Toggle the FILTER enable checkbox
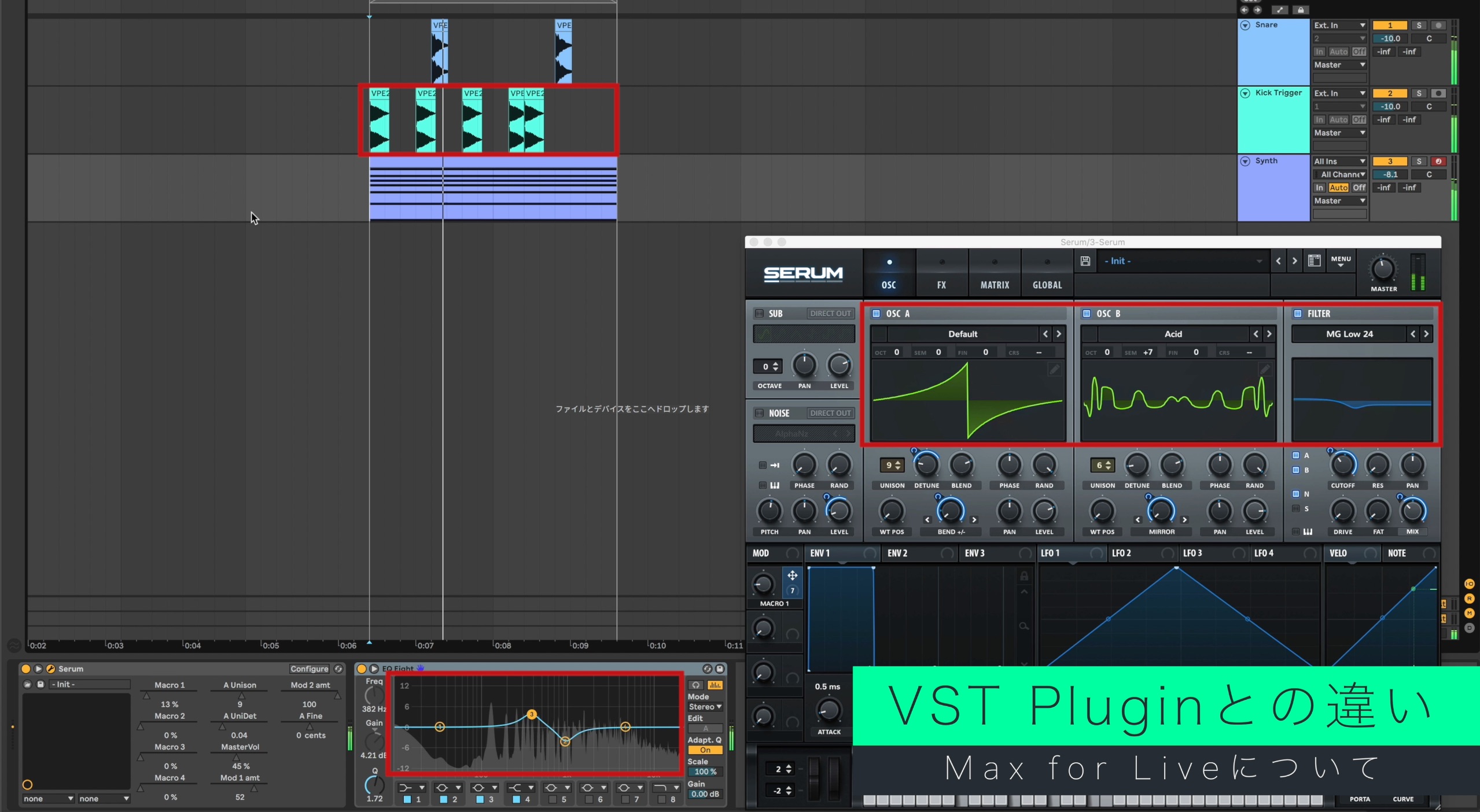Screen dimensions: 1480x812 (x=1298, y=313)
